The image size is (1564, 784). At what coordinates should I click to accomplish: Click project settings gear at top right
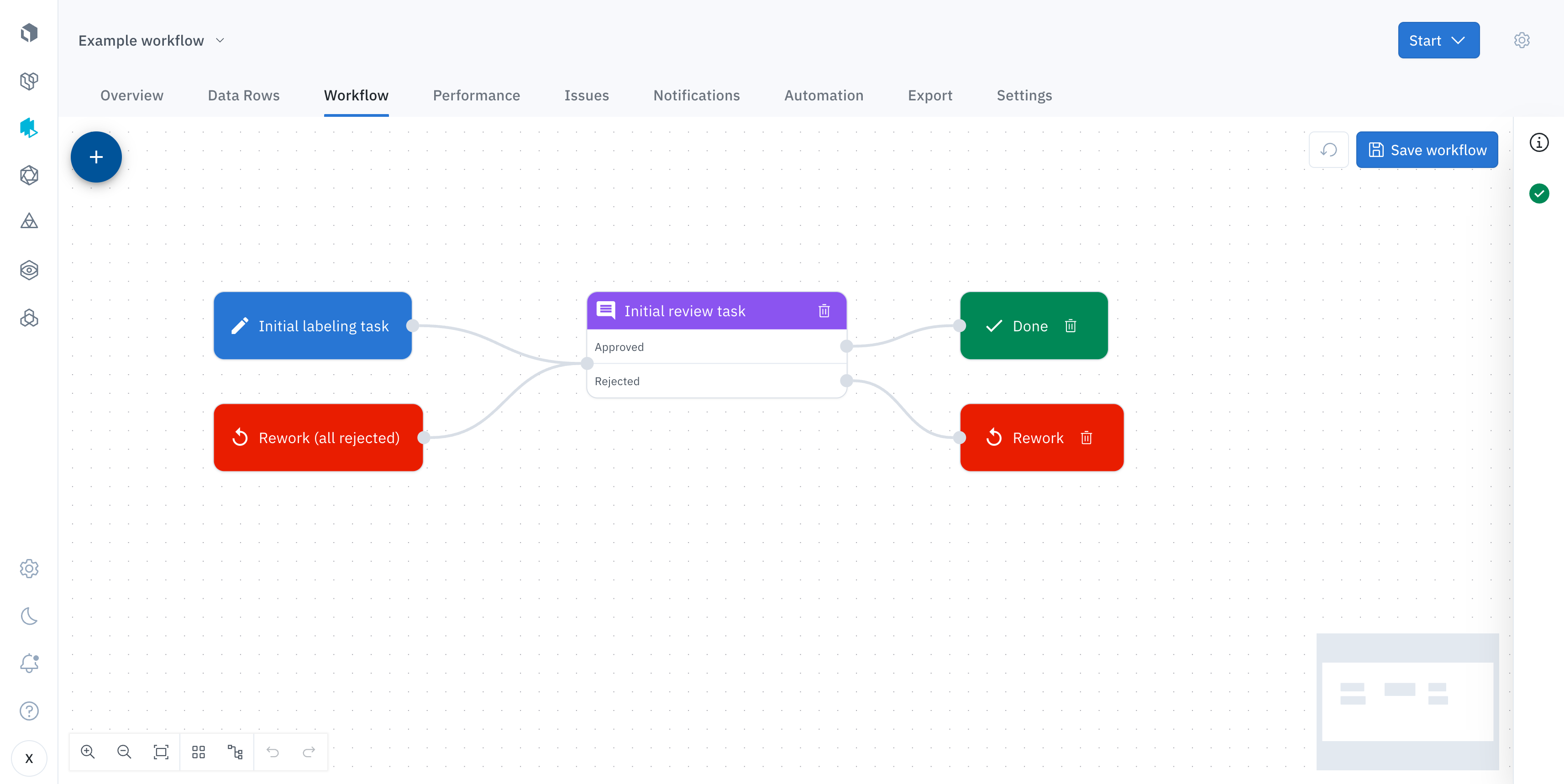[x=1522, y=41]
